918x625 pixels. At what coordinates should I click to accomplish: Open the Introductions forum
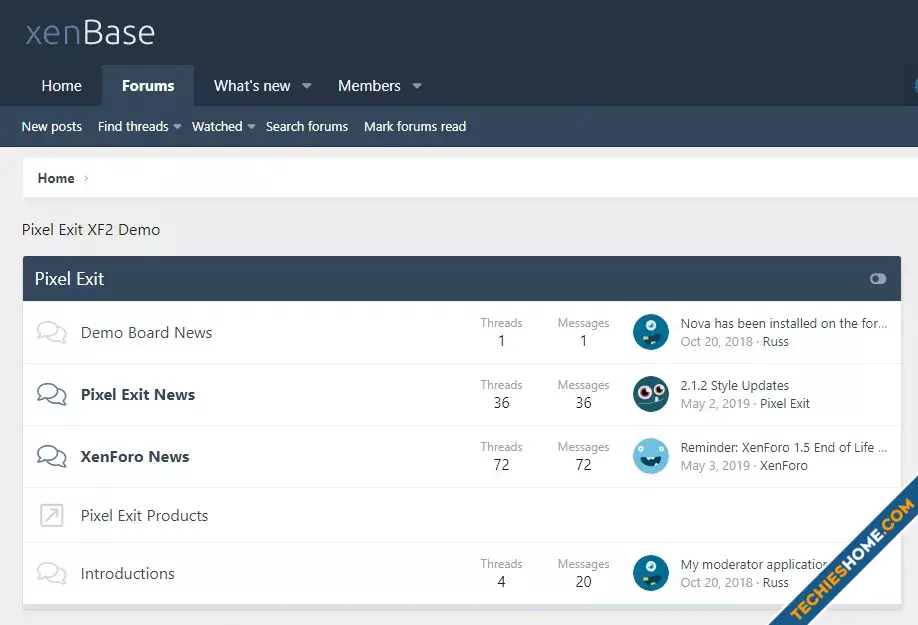tap(127, 574)
